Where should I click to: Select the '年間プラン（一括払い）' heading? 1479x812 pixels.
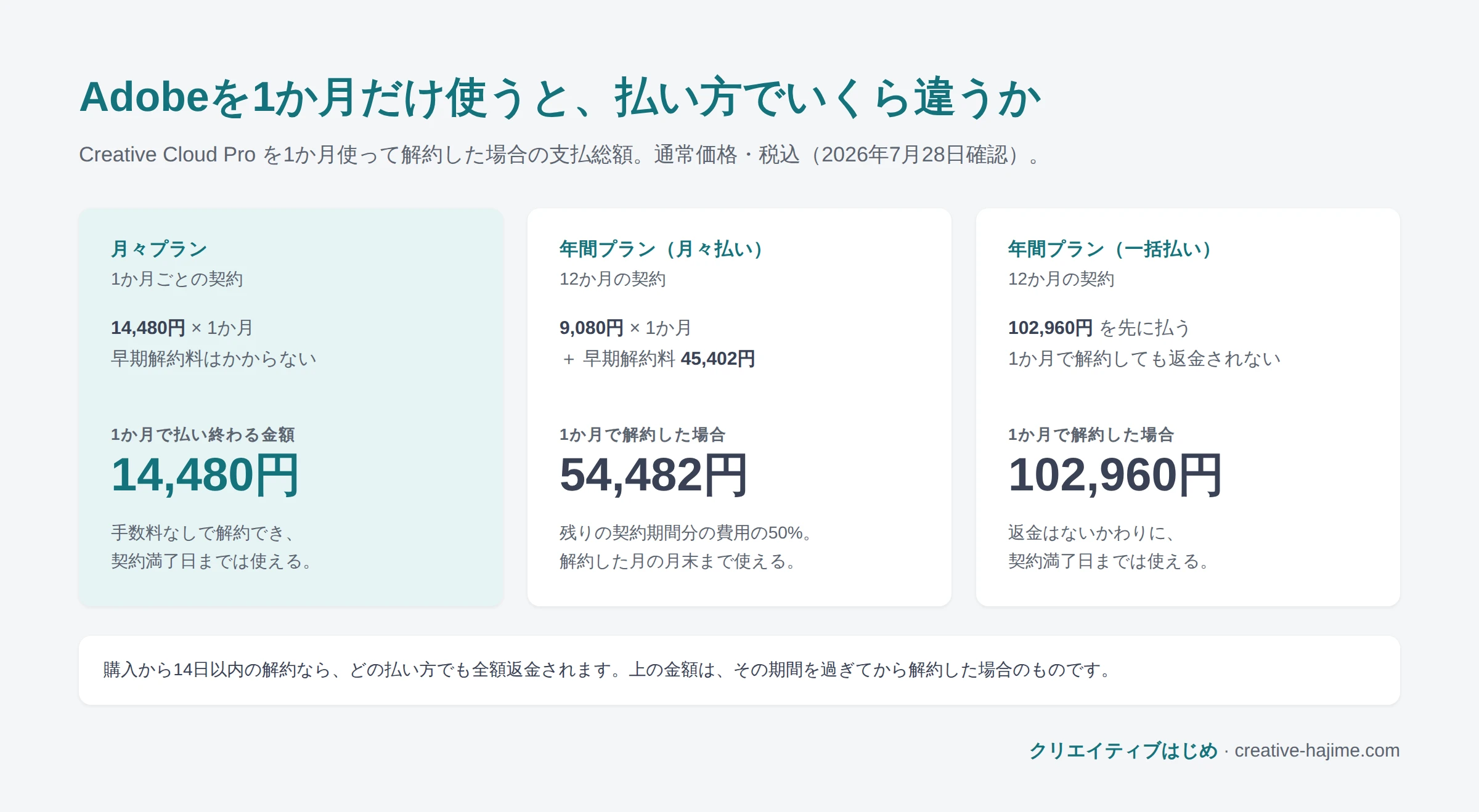[x=1114, y=249]
